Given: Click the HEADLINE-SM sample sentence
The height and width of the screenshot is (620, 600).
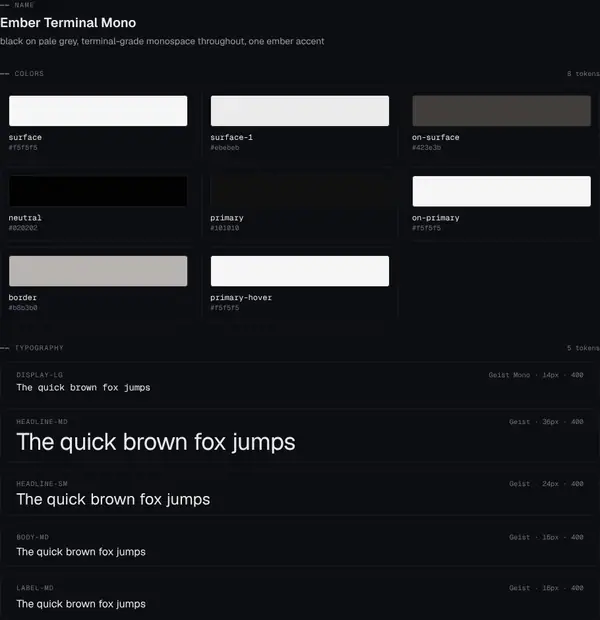Looking at the screenshot, I should [113, 499].
